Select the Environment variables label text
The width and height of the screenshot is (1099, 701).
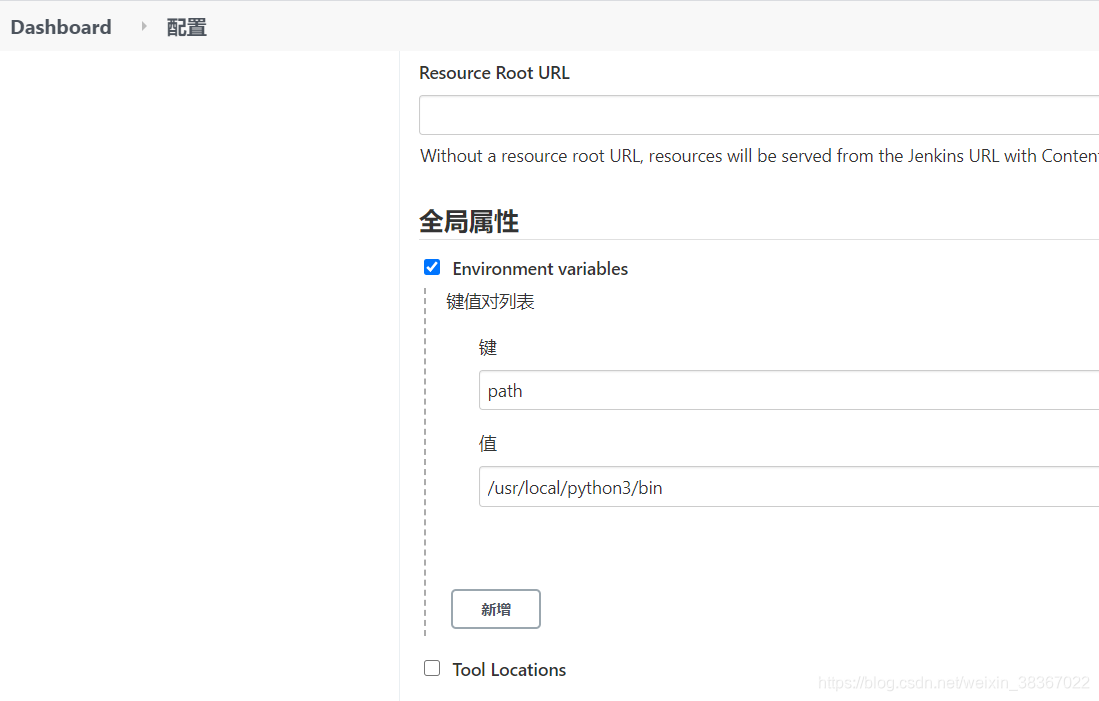540,268
